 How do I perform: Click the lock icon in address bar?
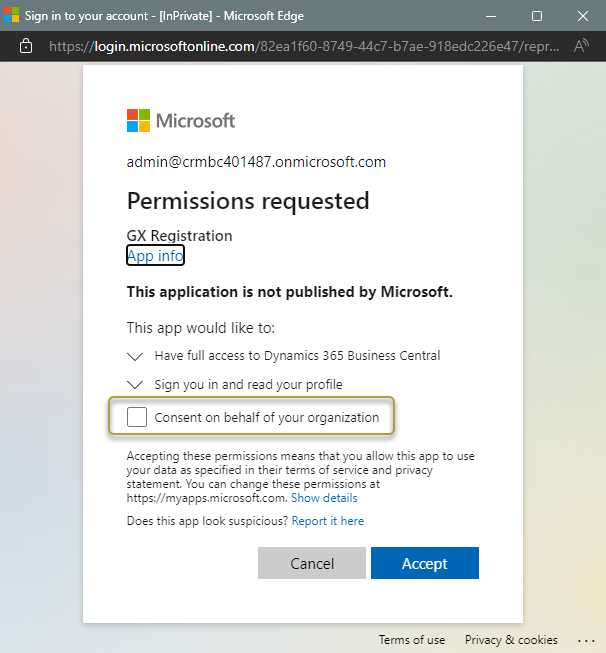coord(26,46)
